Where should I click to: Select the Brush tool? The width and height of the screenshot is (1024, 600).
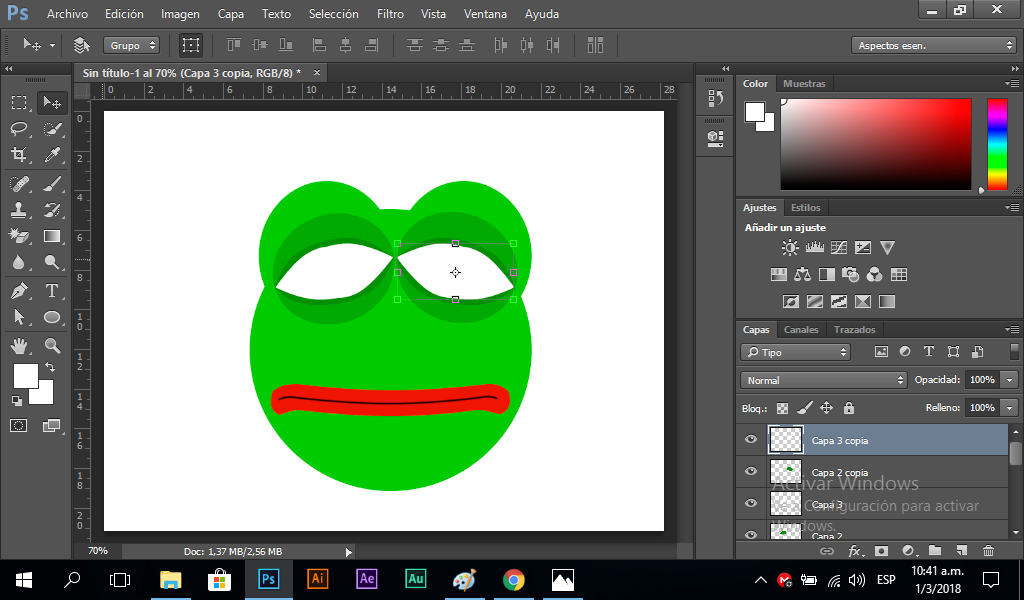(52, 184)
